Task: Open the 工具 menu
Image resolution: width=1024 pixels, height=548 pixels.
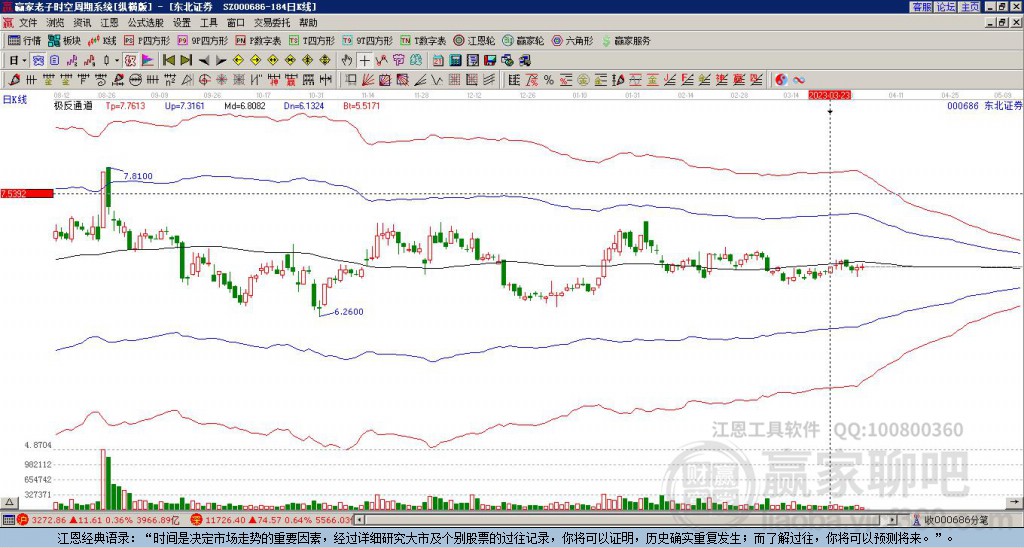Action: pyautogui.click(x=208, y=23)
